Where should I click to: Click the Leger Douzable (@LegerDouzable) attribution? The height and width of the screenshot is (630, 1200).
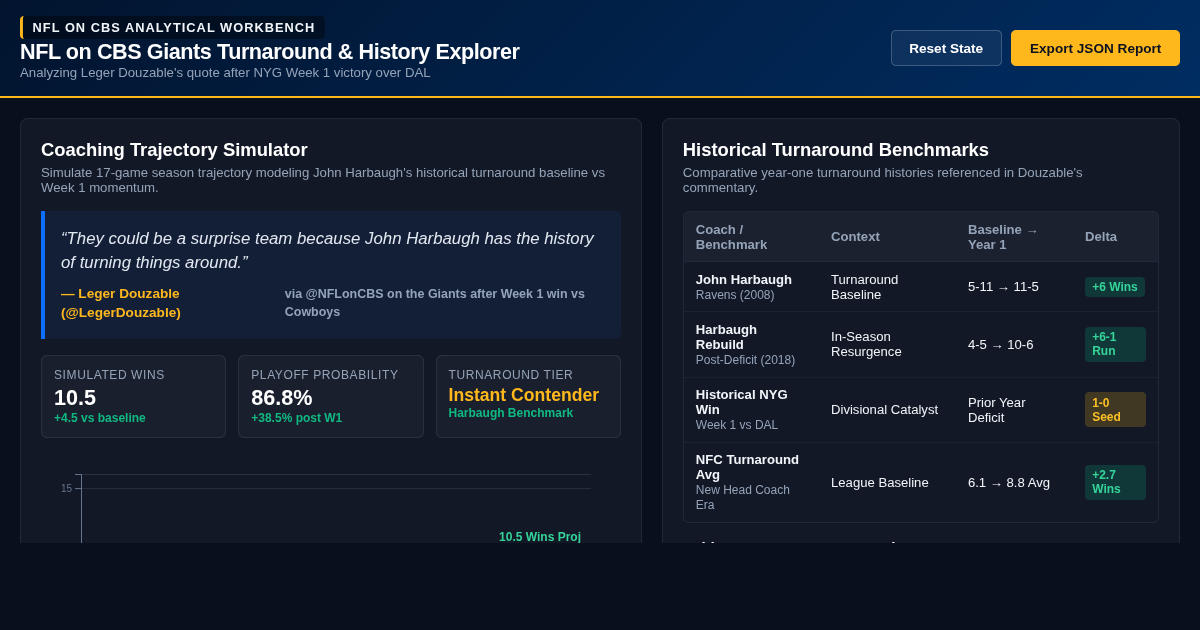coord(121,303)
